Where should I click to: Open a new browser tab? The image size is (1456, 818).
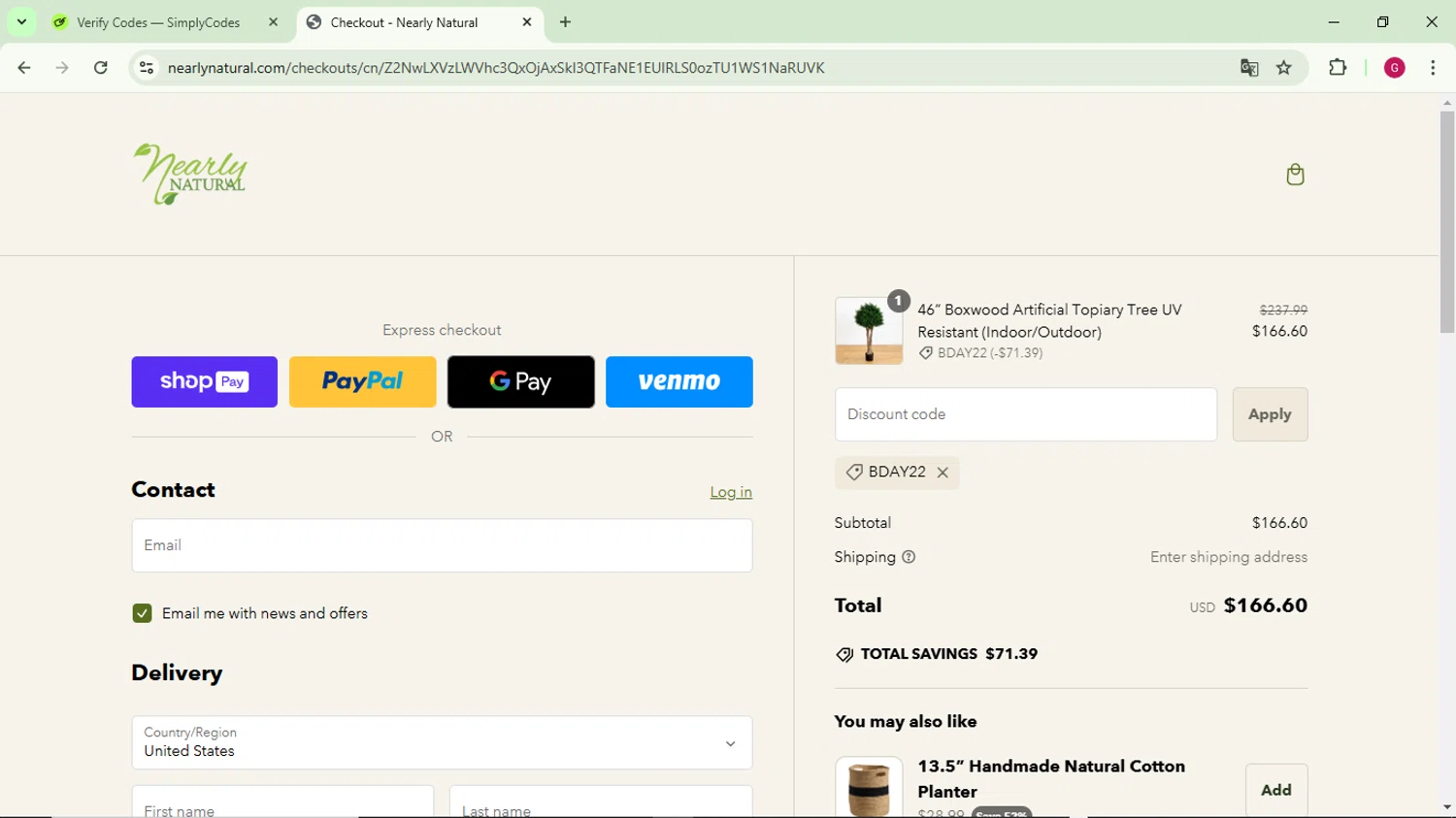point(565,22)
